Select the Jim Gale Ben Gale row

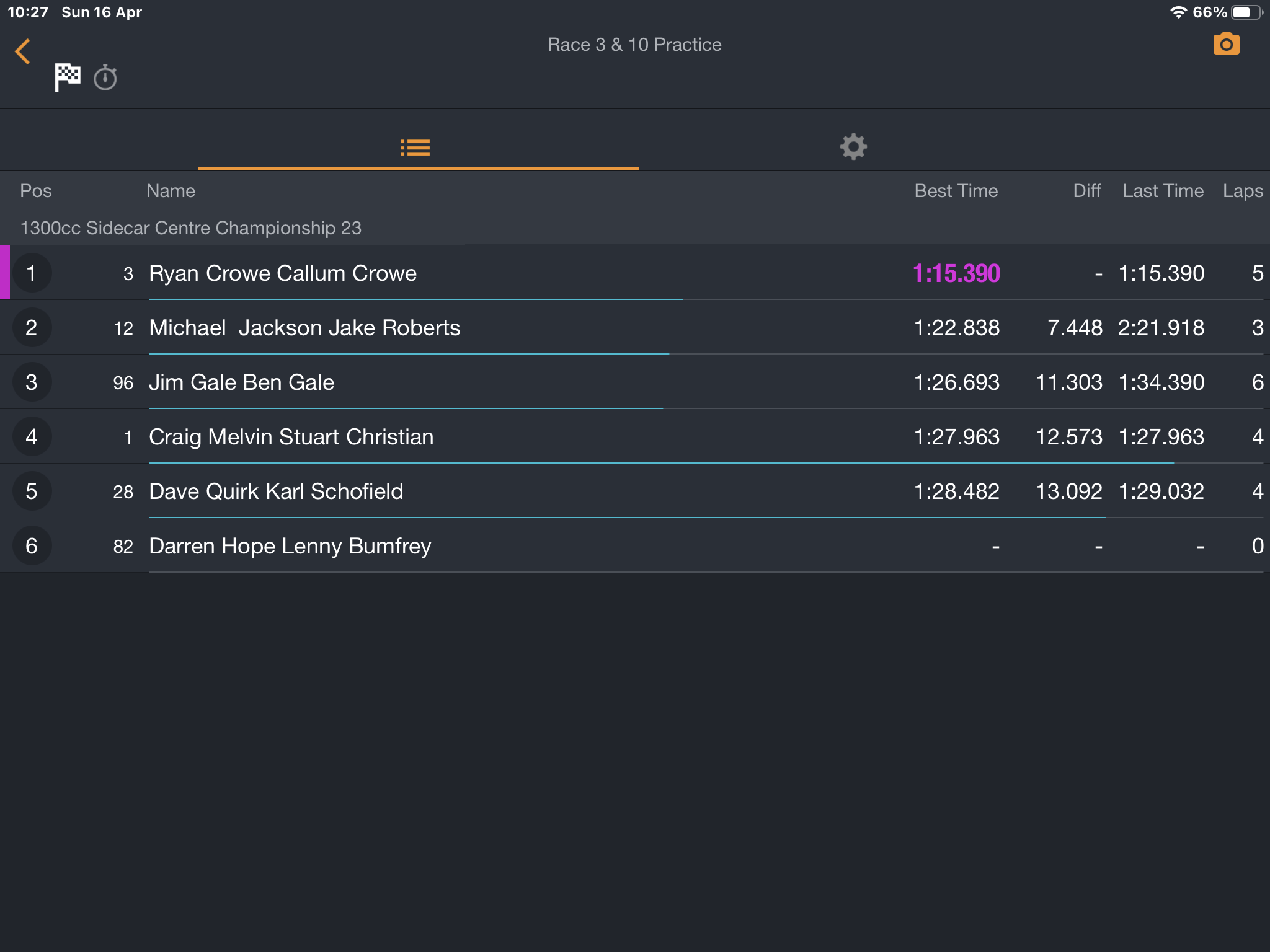click(x=635, y=382)
